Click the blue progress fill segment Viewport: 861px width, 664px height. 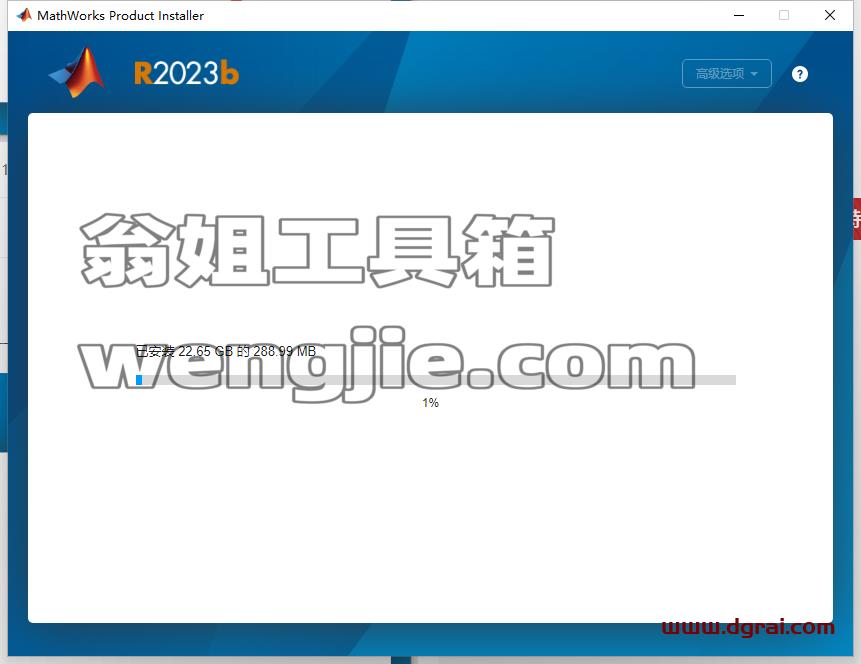pyautogui.click(x=139, y=380)
